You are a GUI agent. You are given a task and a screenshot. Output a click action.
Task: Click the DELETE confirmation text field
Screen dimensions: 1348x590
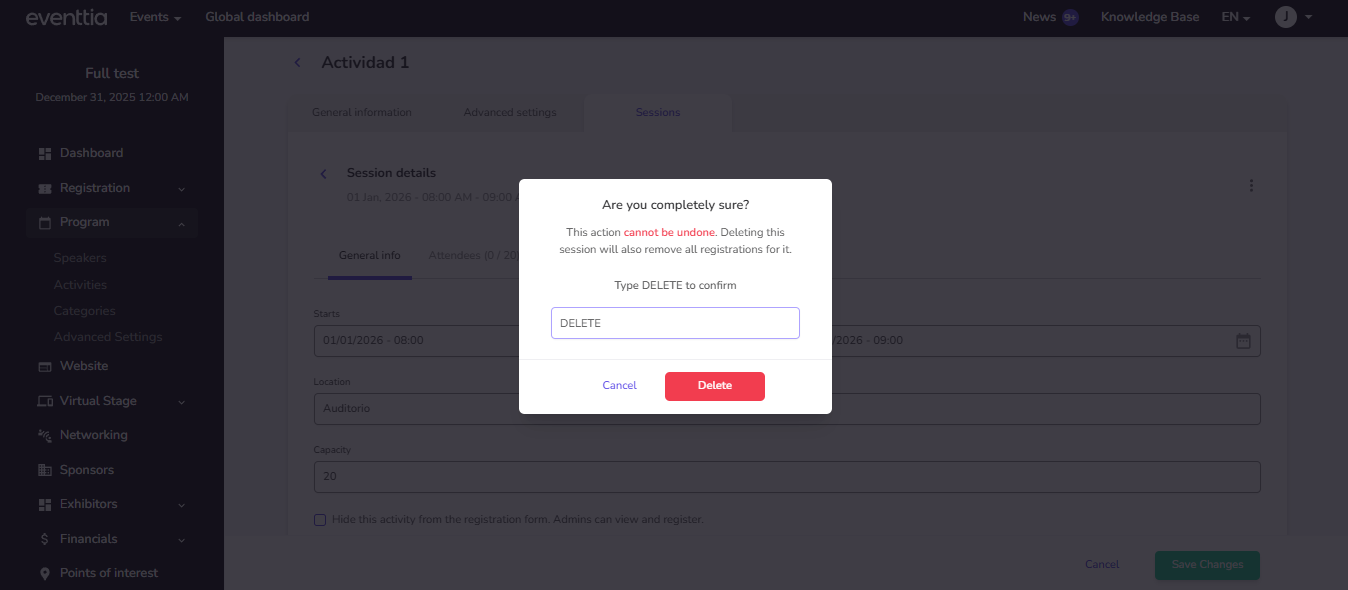click(x=675, y=323)
